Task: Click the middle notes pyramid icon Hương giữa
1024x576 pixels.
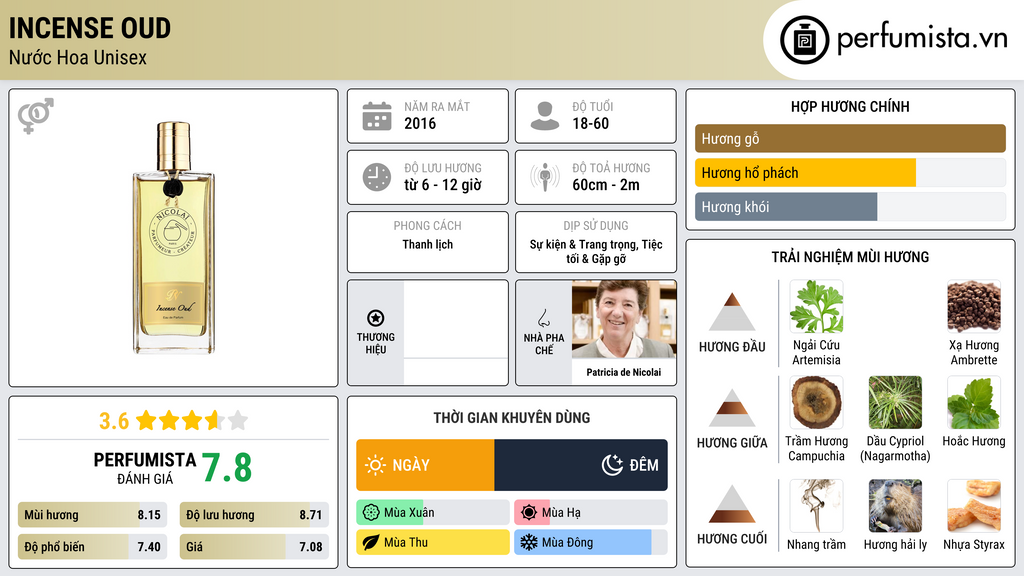Action: coord(732,408)
